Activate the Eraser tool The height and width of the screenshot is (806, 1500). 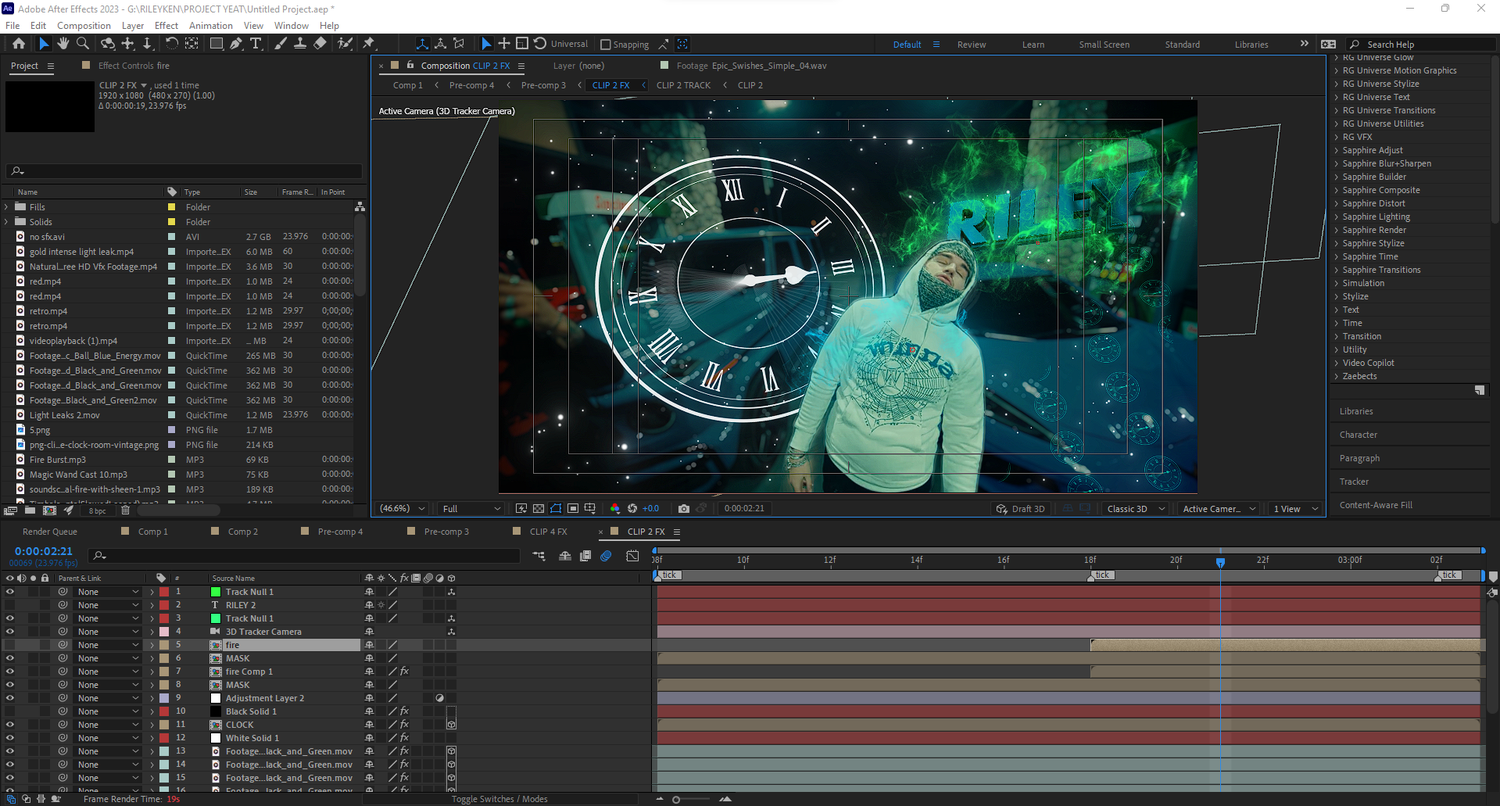coord(320,44)
